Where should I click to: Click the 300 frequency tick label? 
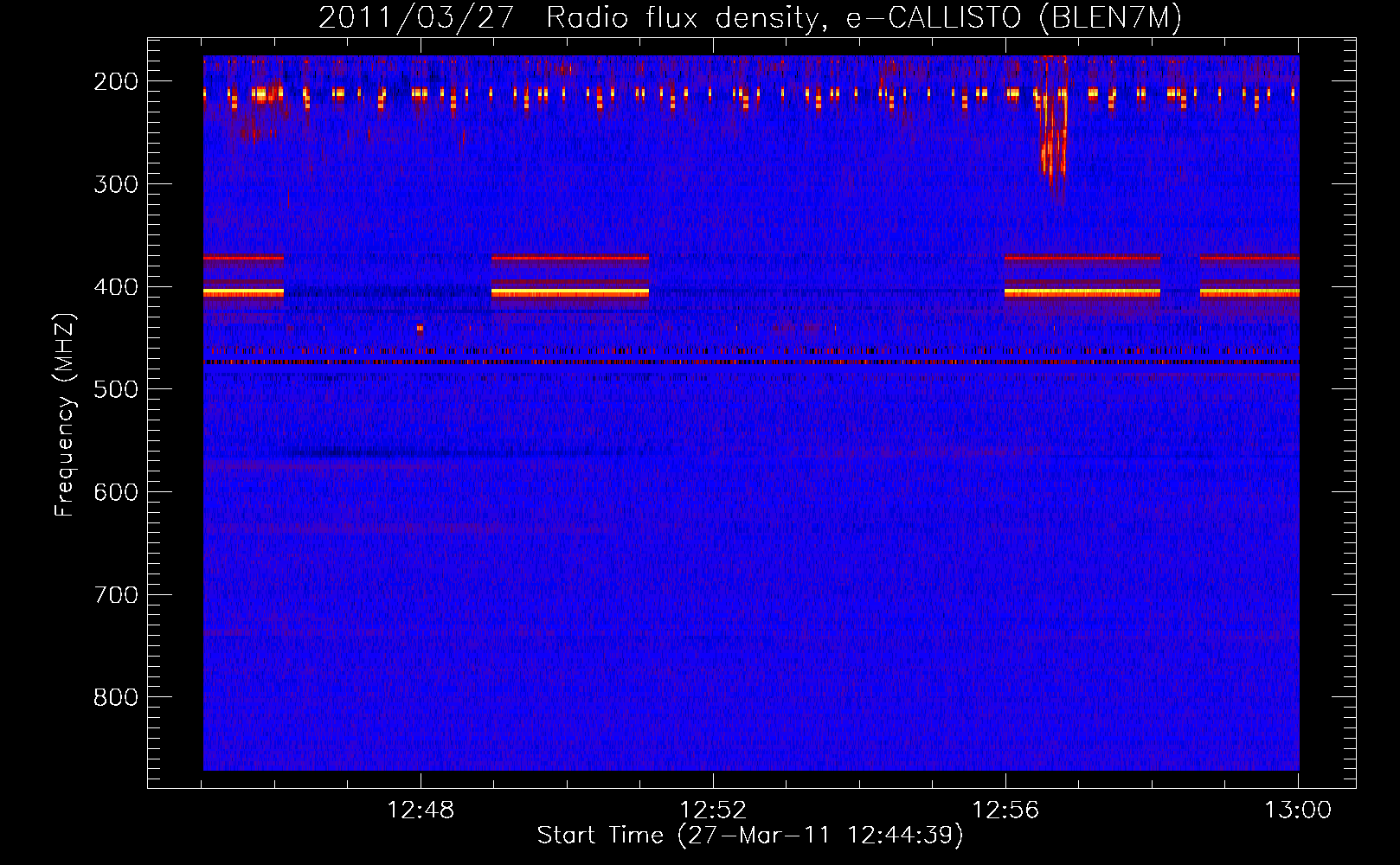coord(116,184)
